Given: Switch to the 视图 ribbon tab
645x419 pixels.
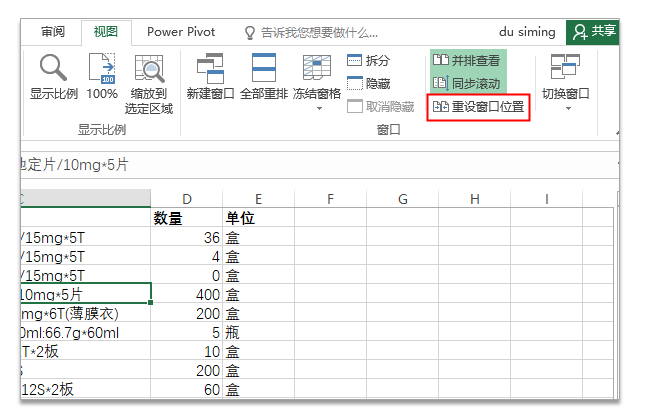Looking at the screenshot, I should click(x=106, y=32).
